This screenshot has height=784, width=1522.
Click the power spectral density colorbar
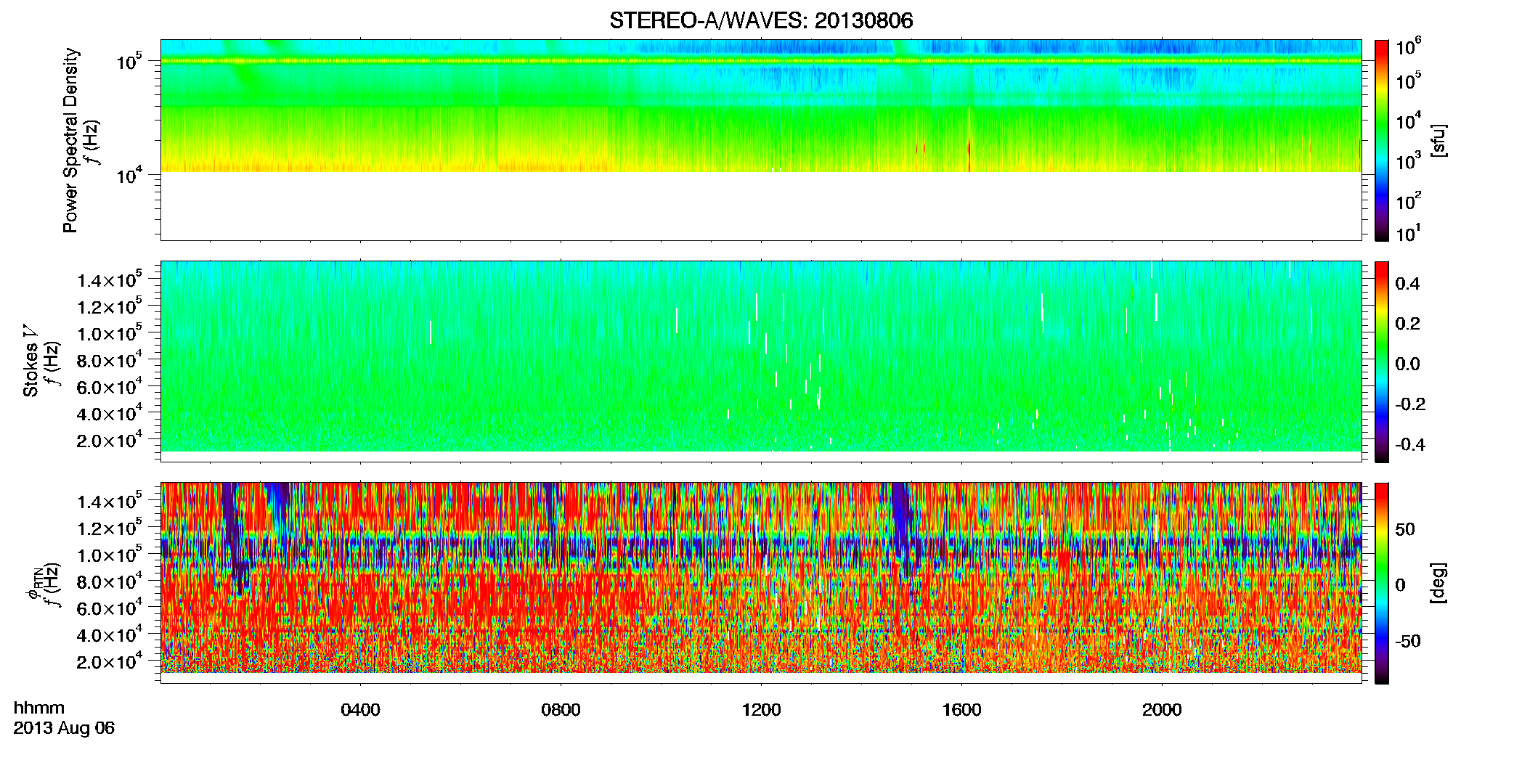pyautogui.click(x=1382, y=140)
